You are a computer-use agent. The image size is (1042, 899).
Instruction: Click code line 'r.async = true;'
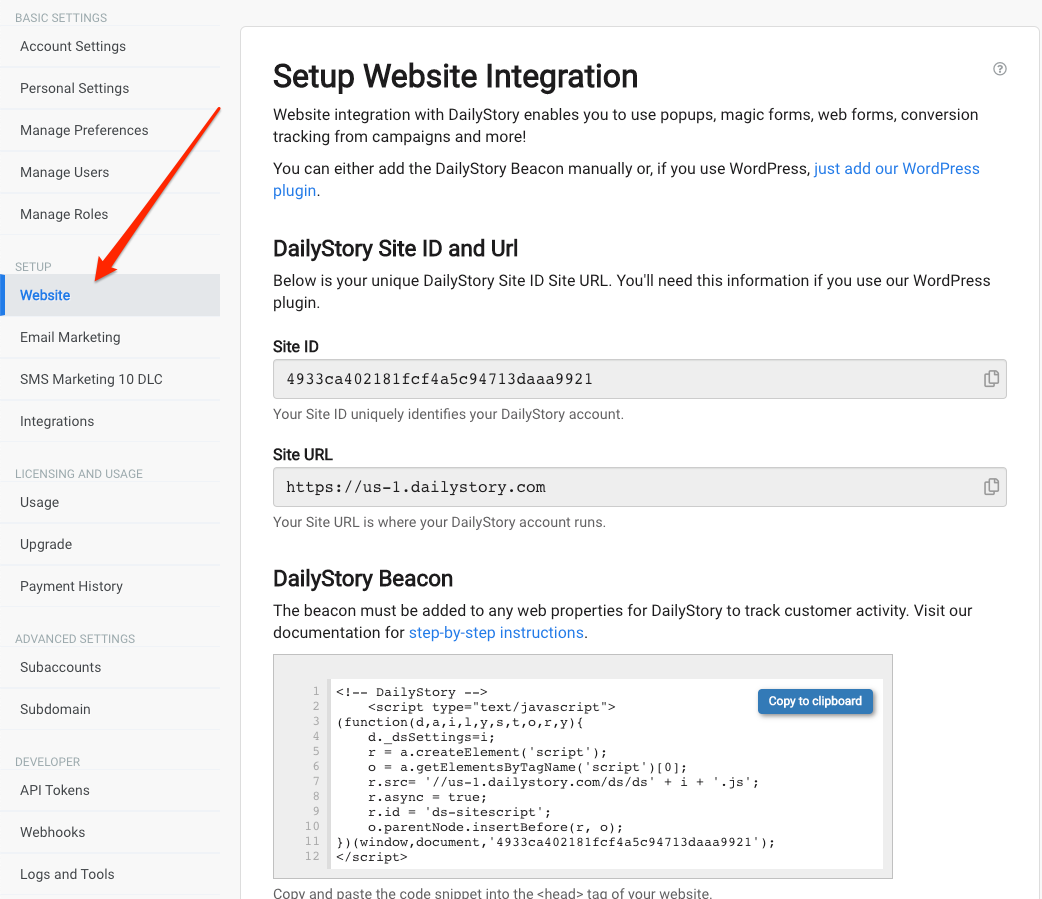(x=427, y=797)
